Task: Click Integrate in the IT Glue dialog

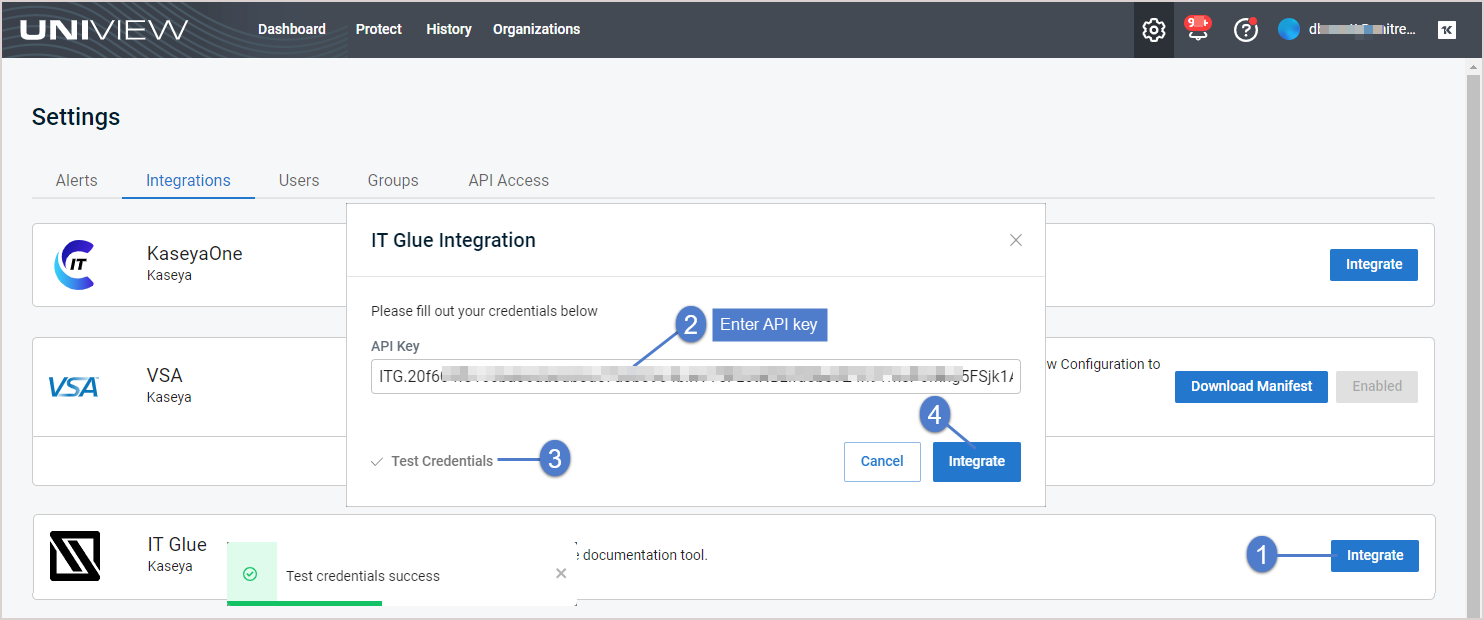Action: (x=977, y=461)
